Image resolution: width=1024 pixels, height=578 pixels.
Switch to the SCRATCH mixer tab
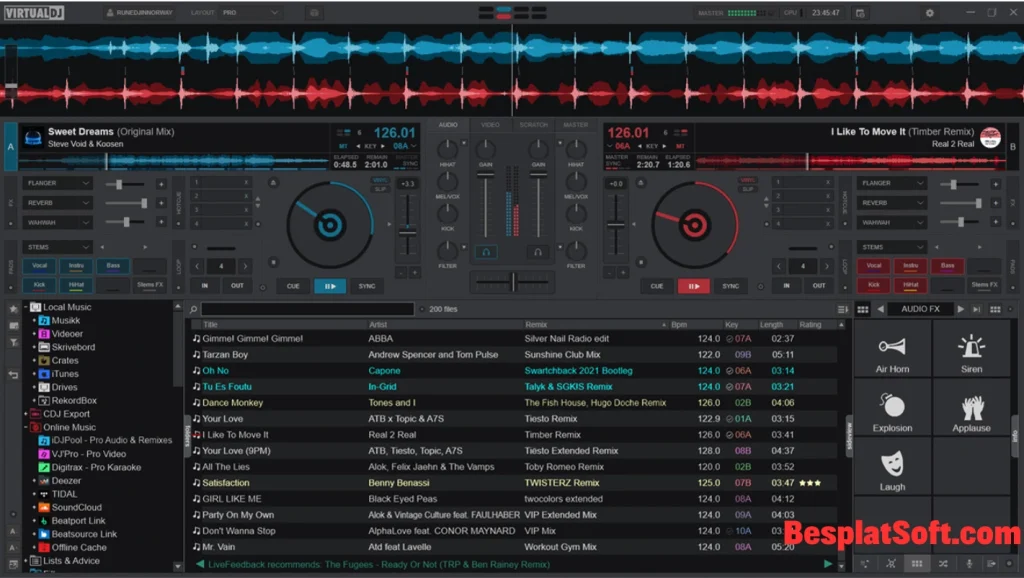pos(533,125)
